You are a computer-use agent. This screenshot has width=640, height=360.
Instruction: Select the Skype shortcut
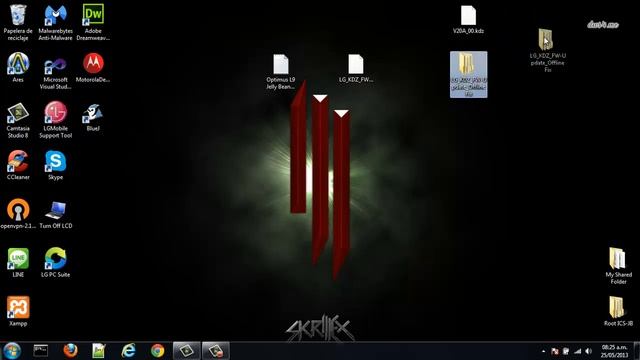point(56,165)
